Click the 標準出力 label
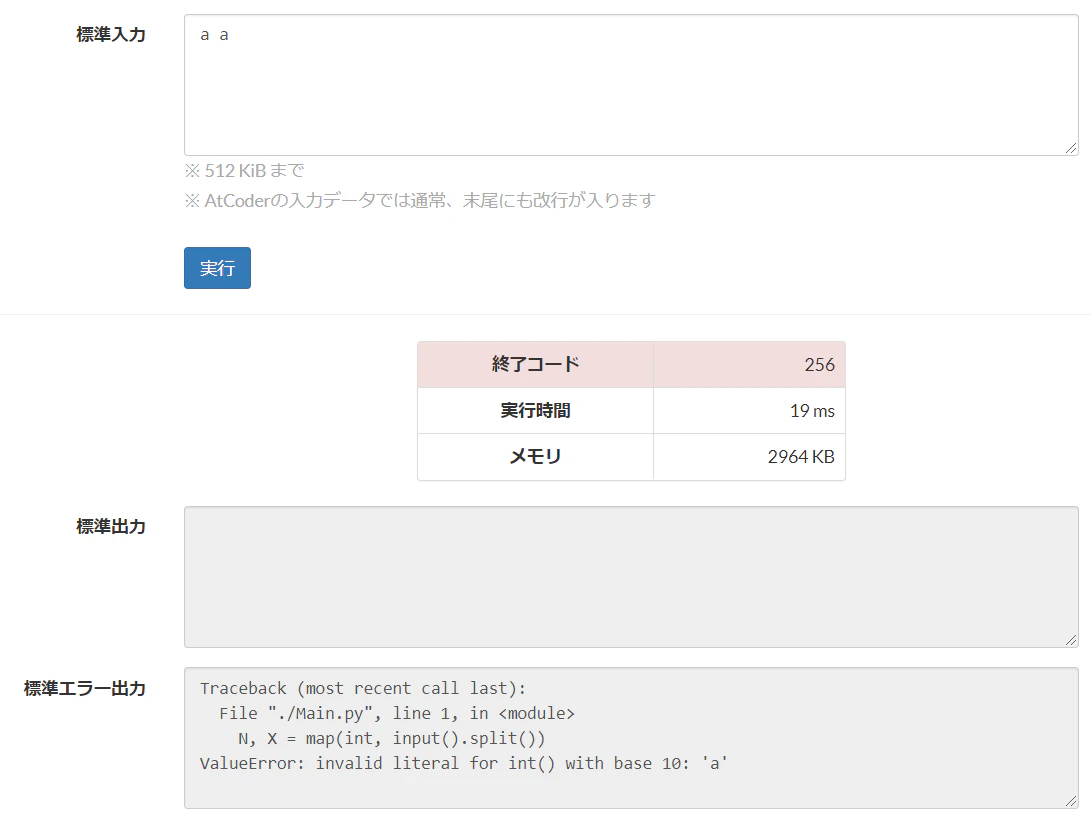Screen dimensions: 1091x821 (x=111, y=527)
